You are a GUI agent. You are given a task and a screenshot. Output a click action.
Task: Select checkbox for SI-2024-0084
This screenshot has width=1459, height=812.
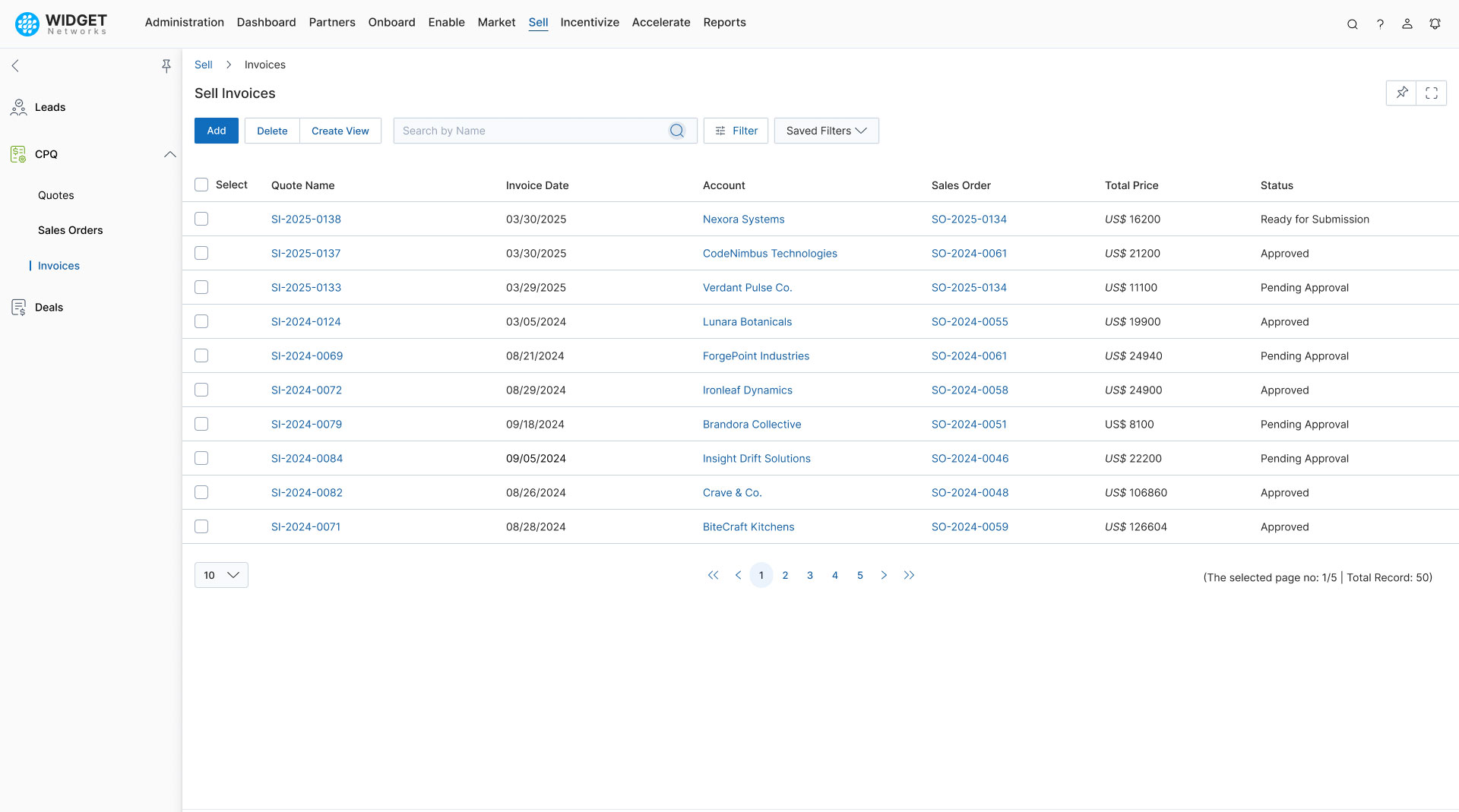tap(201, 458)
